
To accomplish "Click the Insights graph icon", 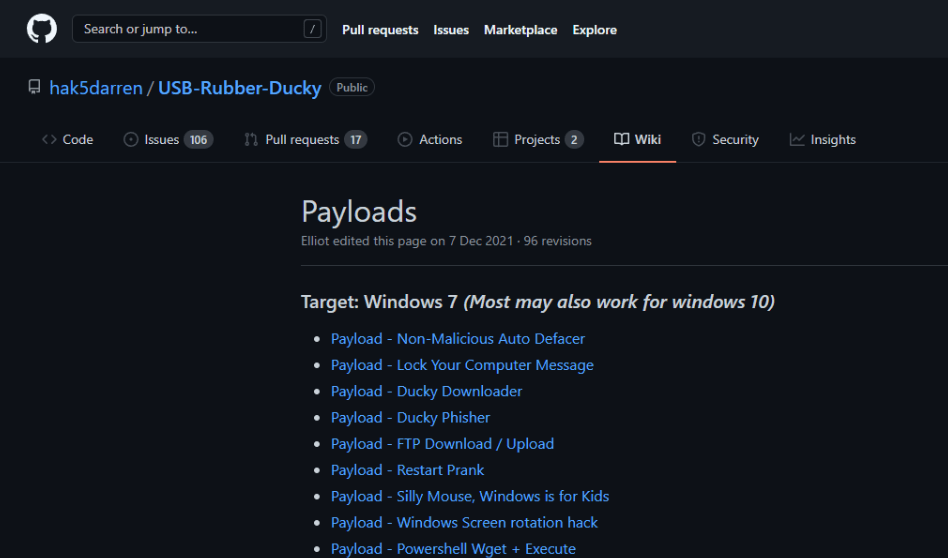I will pyautogui.click(x=797, y=140).
